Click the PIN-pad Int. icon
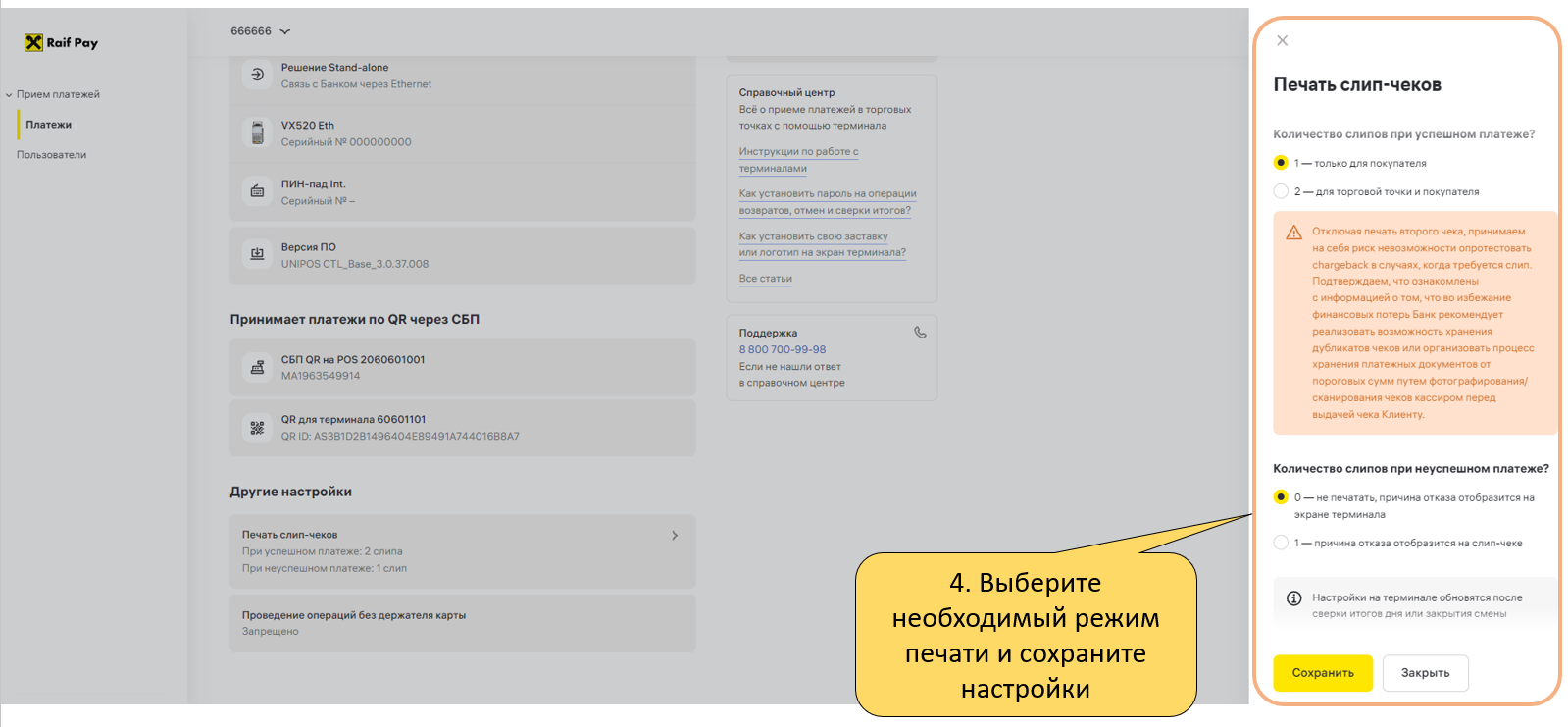The width and height of the screenshot is (1568, 727). pyautogui.click(x=257, y=191)
